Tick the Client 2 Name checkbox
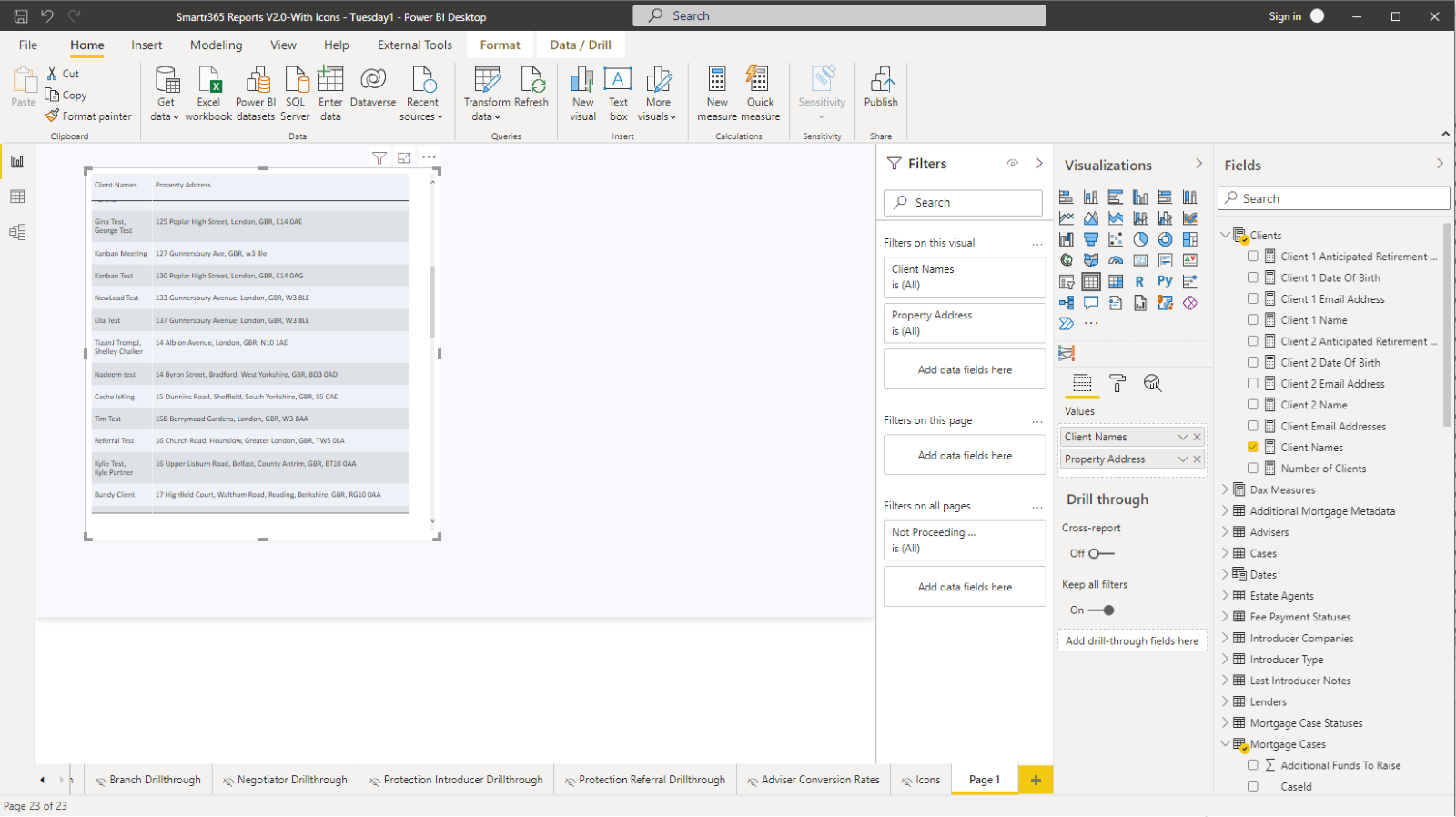The width and height of the screenshot is (1456, 817). [1253, 405]
